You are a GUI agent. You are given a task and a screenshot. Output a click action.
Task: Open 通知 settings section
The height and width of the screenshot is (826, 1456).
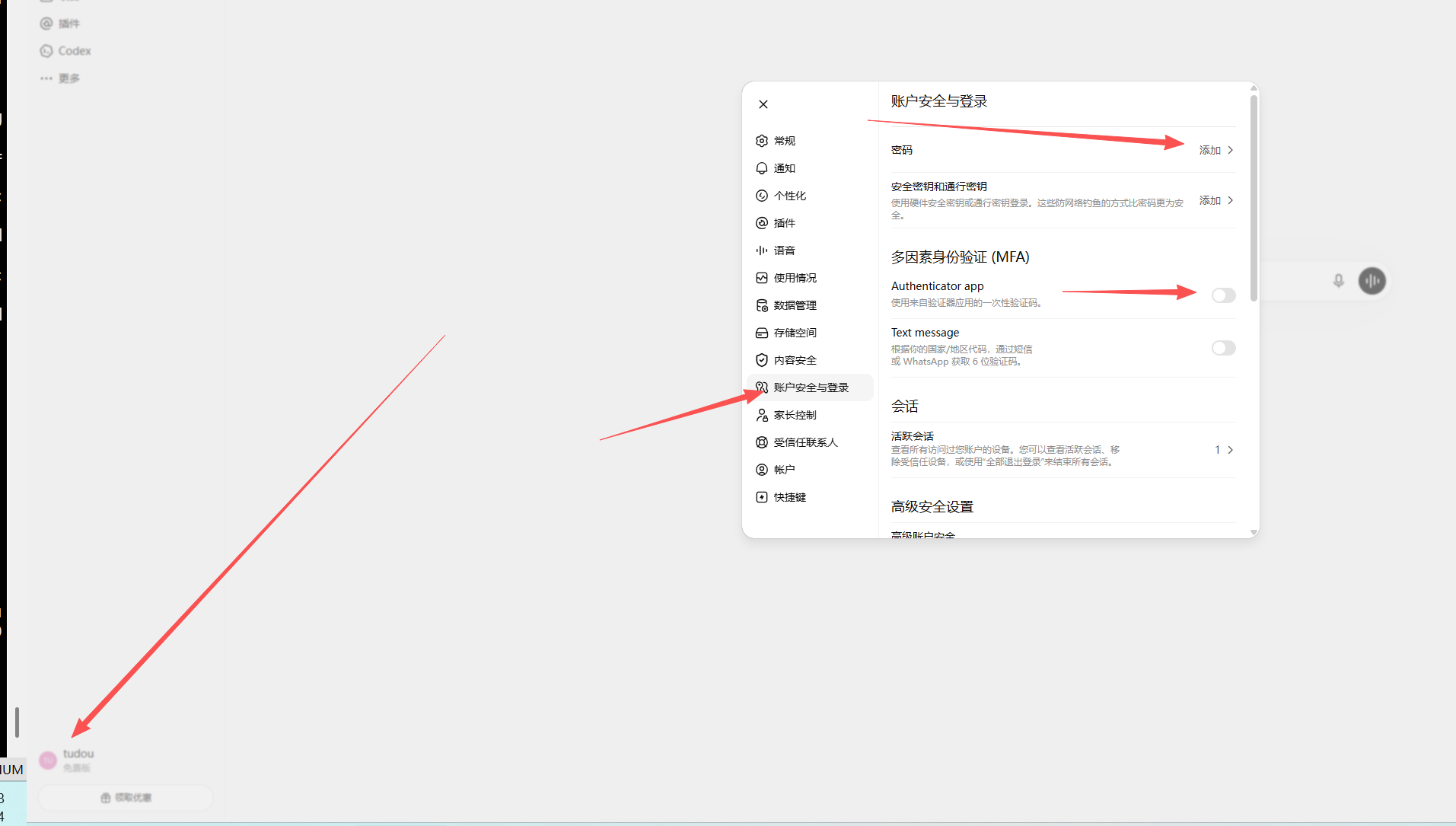(x=810, y=168)
